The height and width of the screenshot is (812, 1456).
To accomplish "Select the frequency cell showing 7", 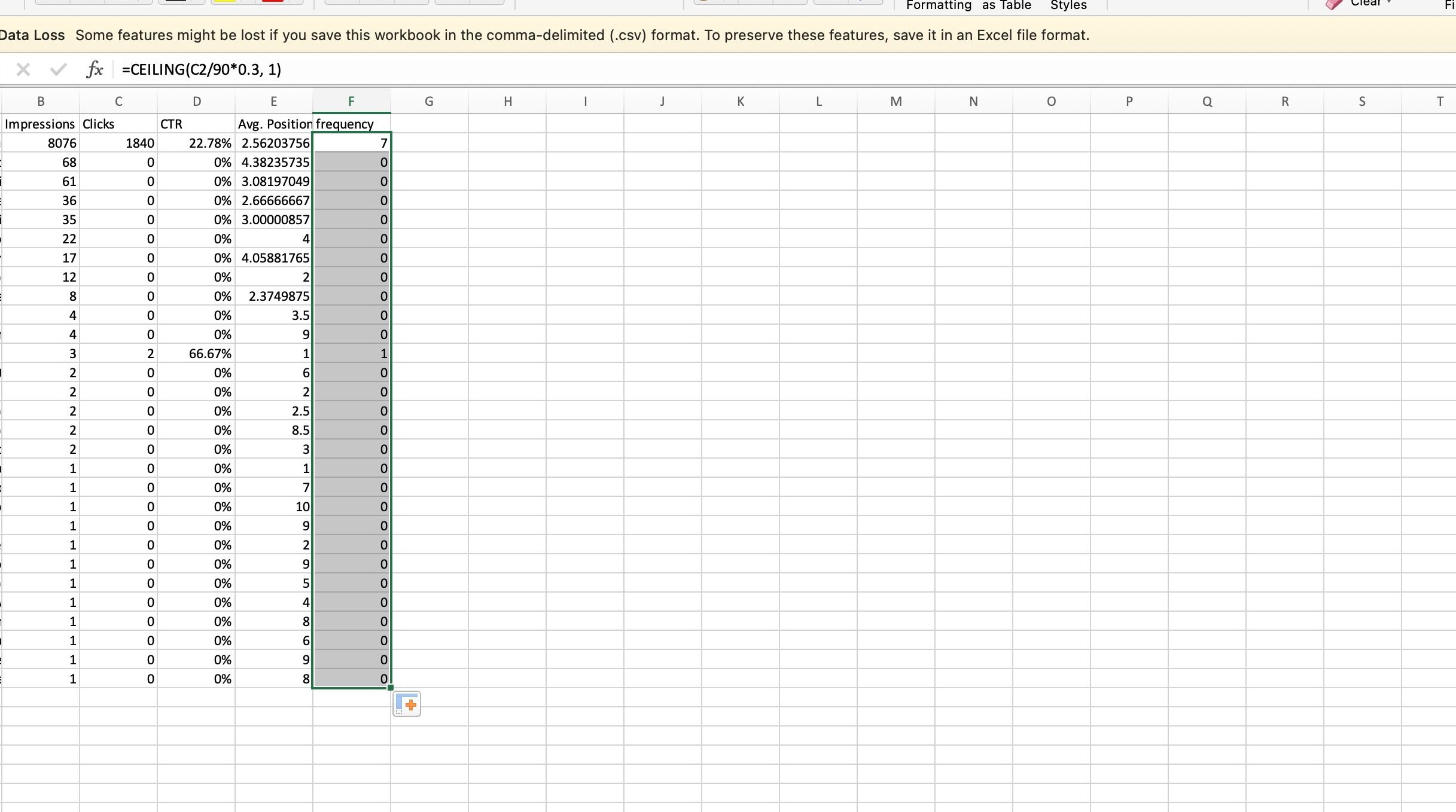I will point(352,143).
